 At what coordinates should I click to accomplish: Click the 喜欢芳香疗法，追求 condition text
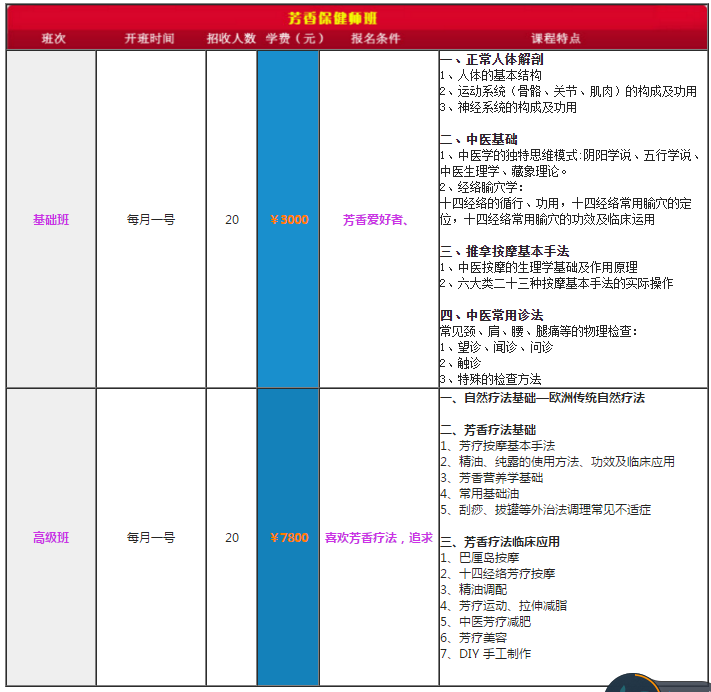tap(379, 538)
